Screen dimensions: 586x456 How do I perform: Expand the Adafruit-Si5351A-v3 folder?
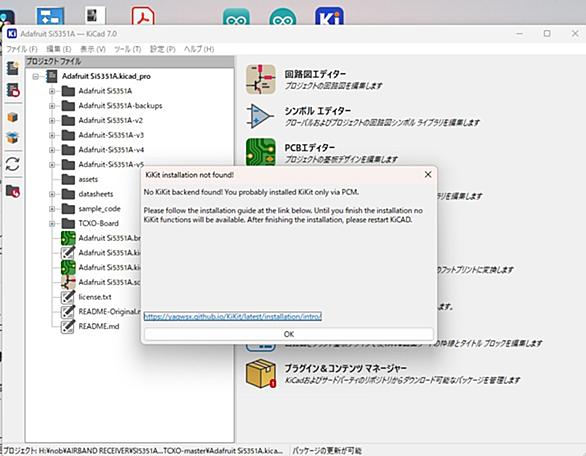pyautogui.click(x=52, y=135)
